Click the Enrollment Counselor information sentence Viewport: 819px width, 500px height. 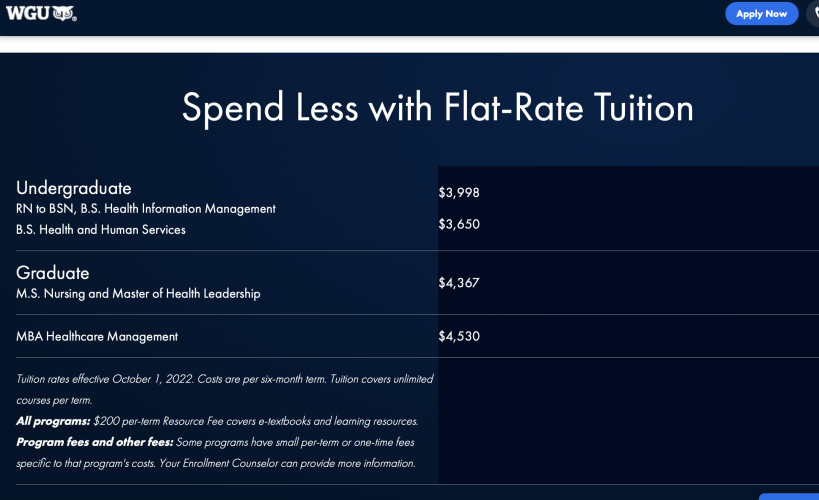click(287, 463)
